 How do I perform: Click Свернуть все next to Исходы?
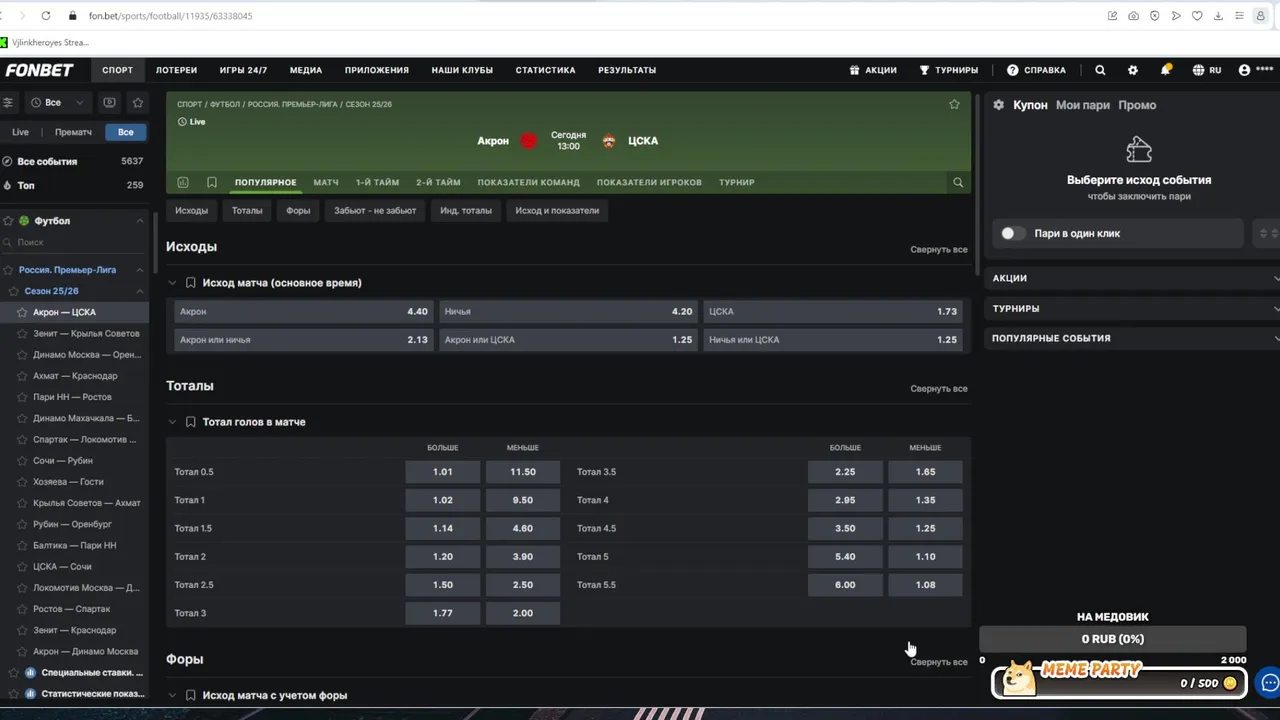click(939, 249)
